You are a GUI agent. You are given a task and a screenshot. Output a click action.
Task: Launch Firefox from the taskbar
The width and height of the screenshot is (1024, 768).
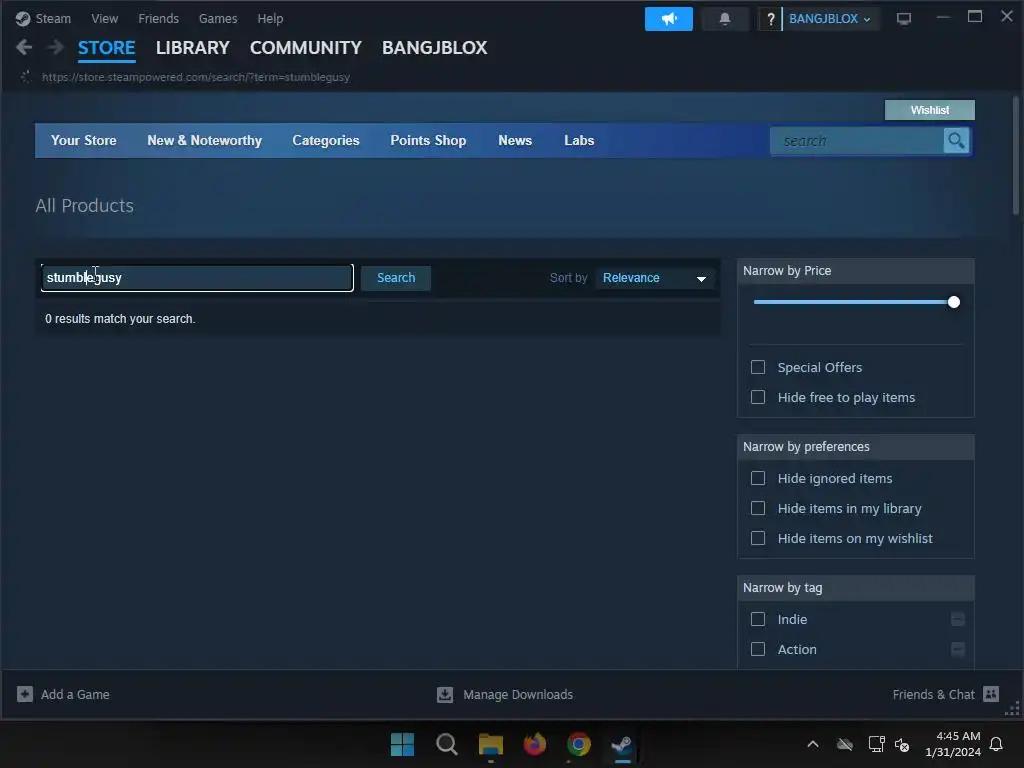pos(535,744)
